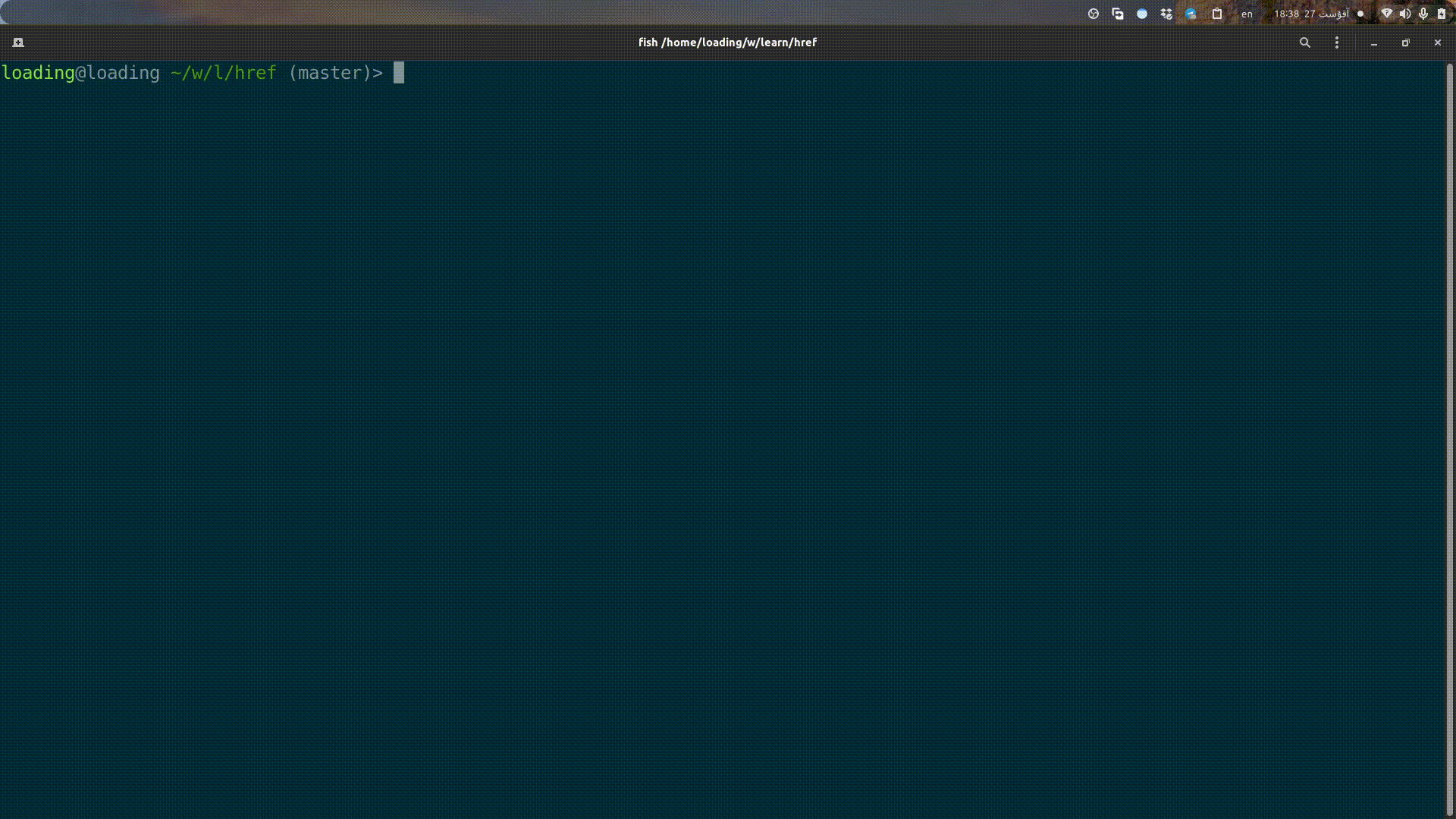Click the speaker volume icon
Image resolution: width=1456 pixels, height=819 pixels.
pyautogui.click(x=1405, y=14)
